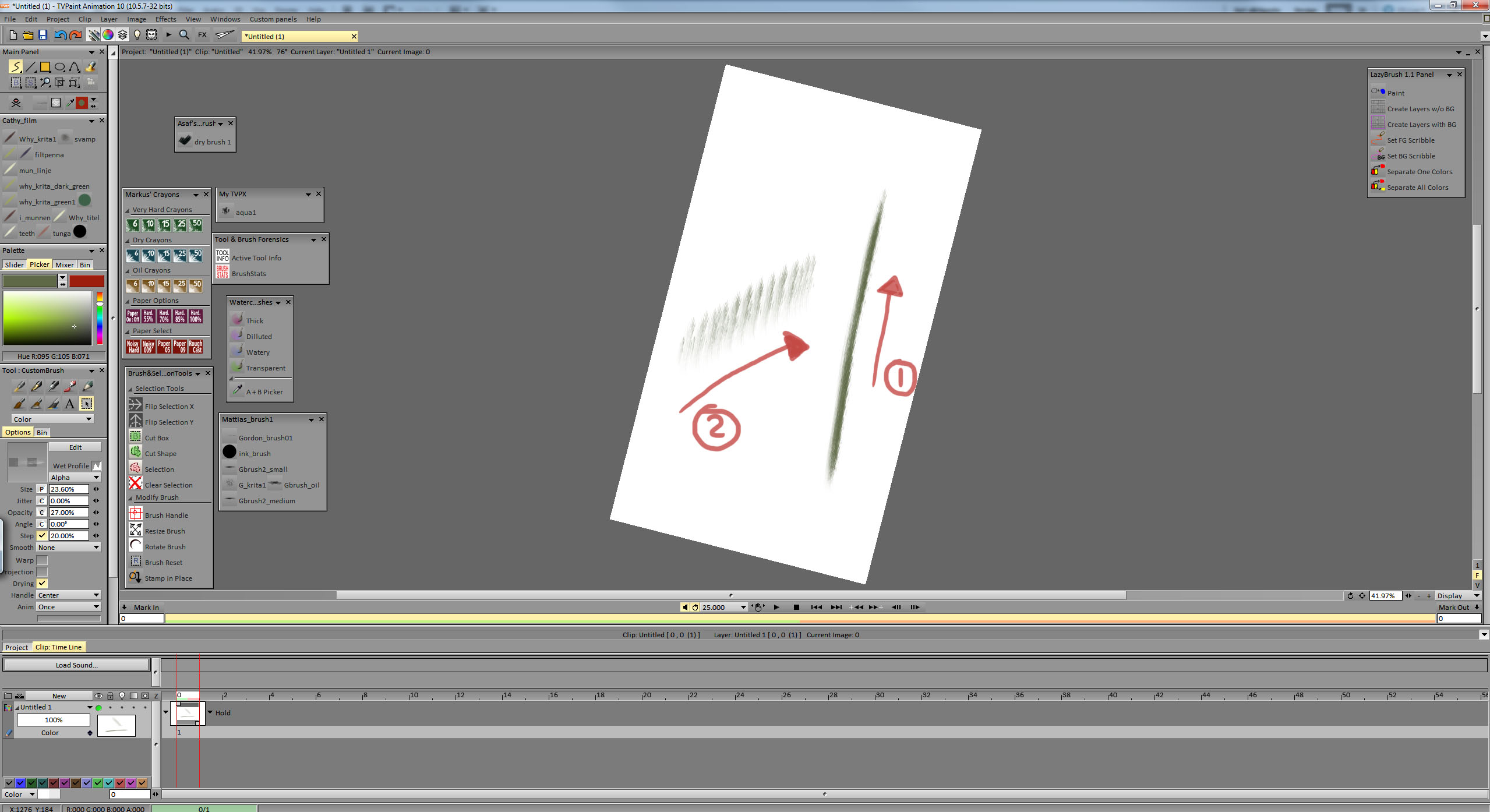Select the zoom magnifier tool in Main Panel
This screenshot has height=812, width=1490.
click(45, 82)
